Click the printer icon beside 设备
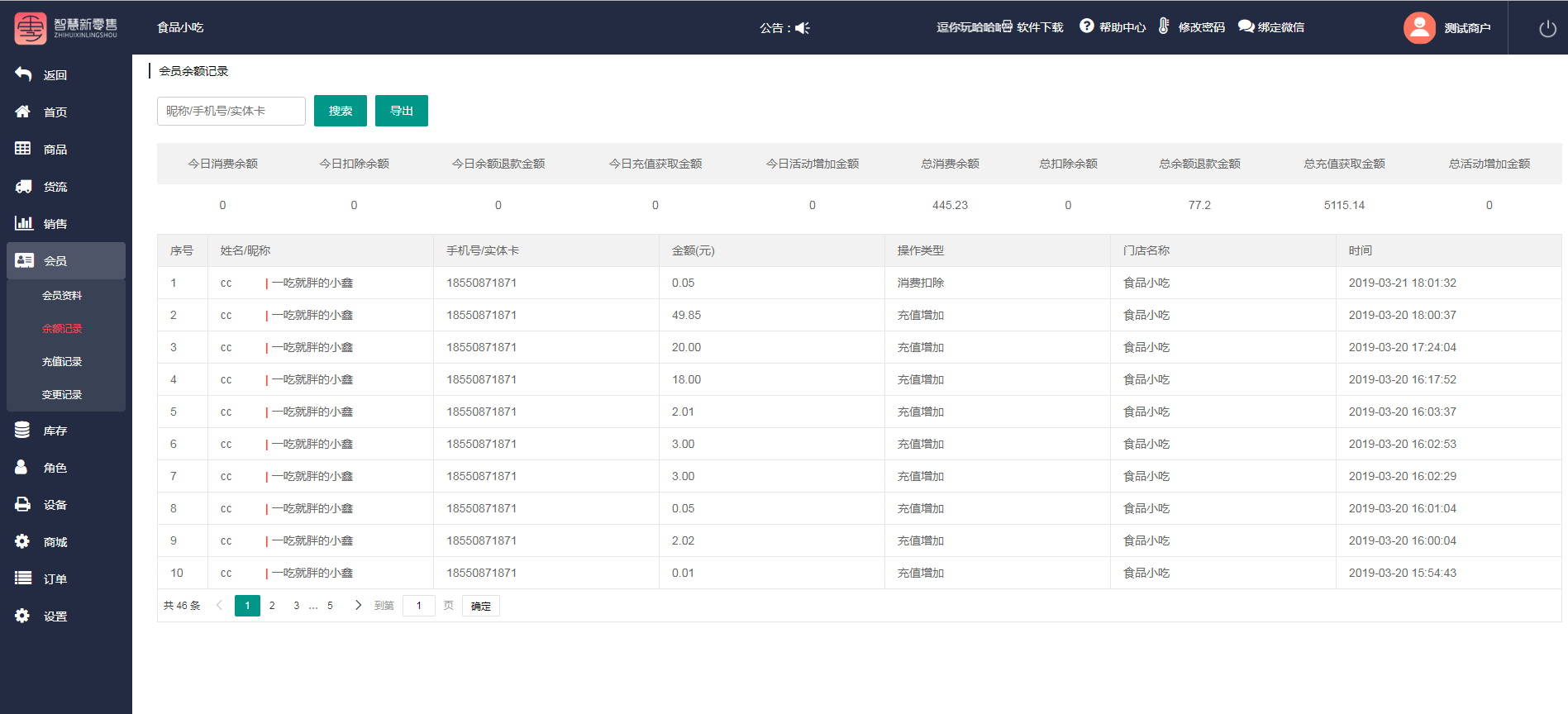 23,505
